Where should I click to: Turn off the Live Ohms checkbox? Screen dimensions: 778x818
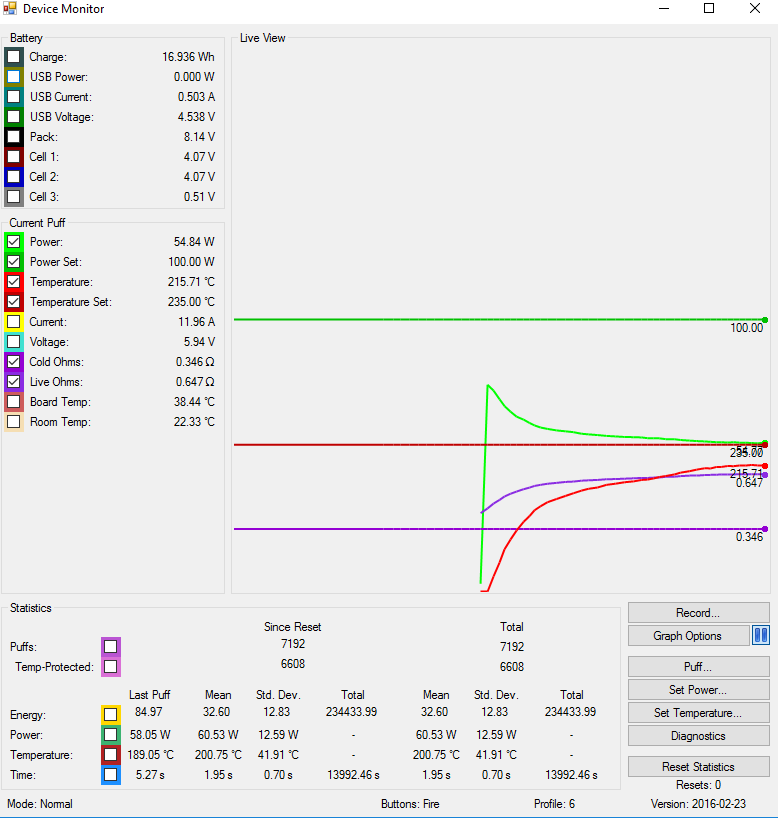pyautogui.click(x=14, y=382)
